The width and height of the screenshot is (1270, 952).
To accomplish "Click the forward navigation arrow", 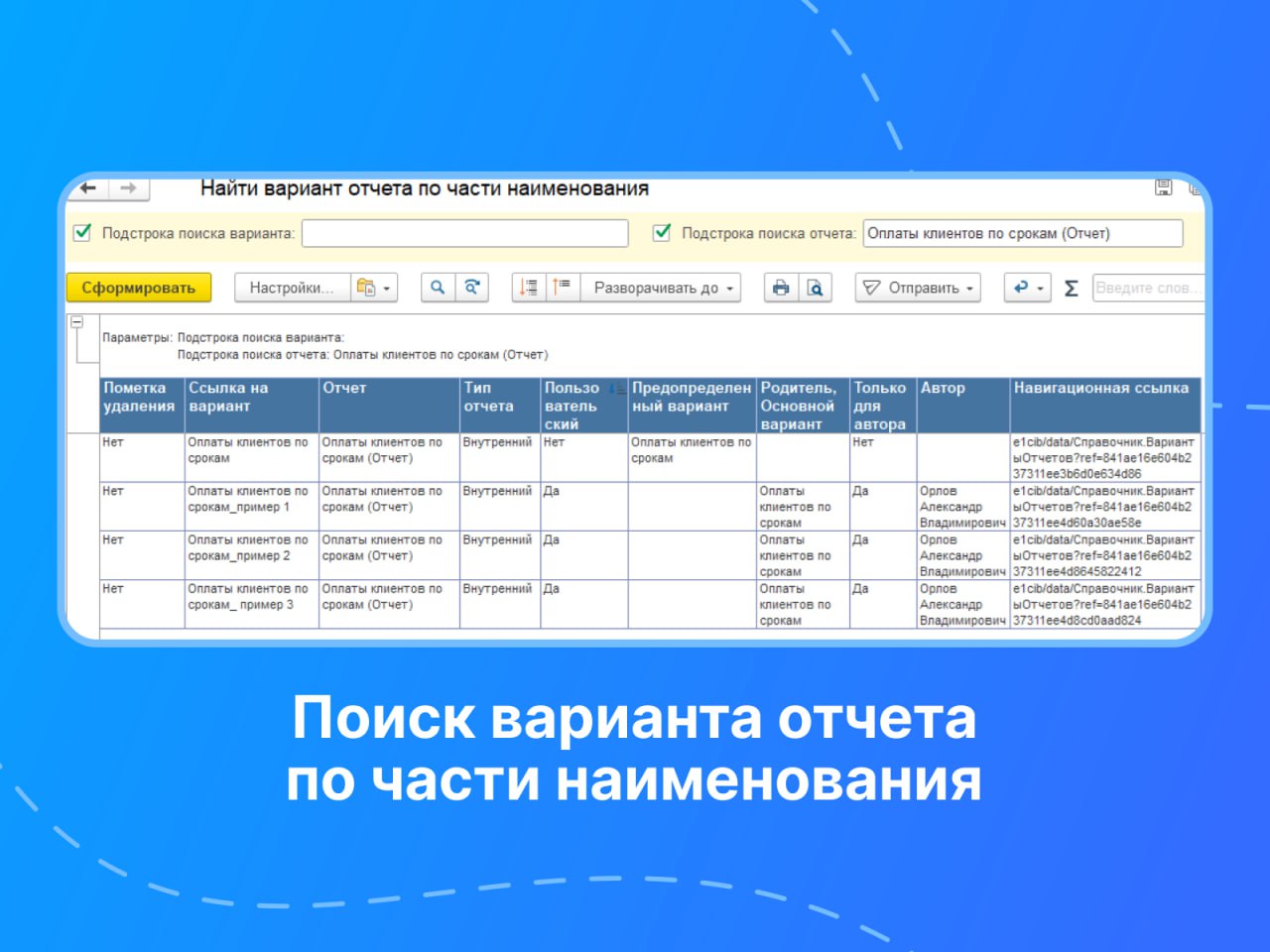I will pos(128,188).
